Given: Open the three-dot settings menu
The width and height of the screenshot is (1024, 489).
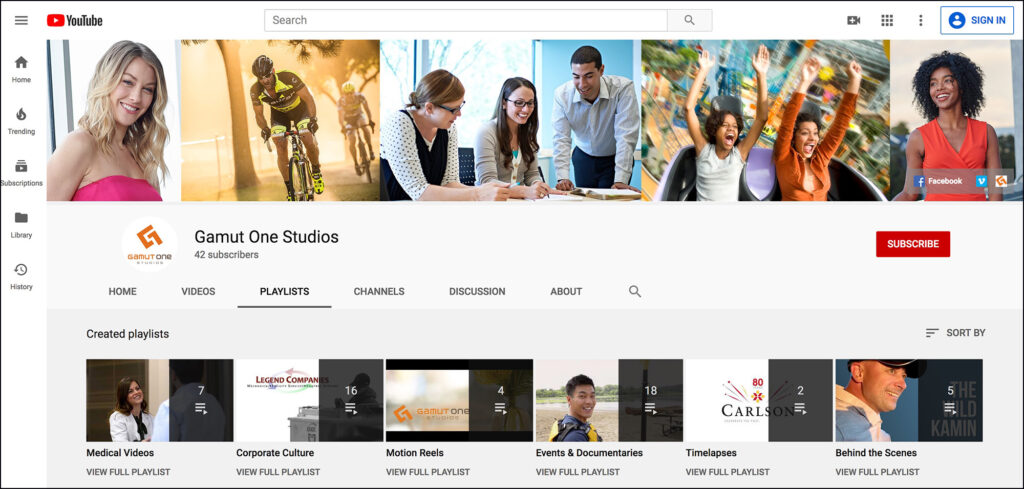Looking at the screenshot, I should coord(920,20).
